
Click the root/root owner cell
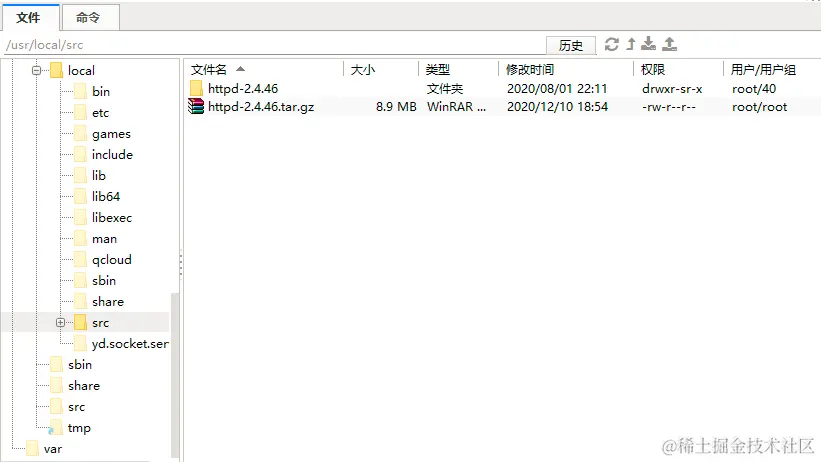759,107
